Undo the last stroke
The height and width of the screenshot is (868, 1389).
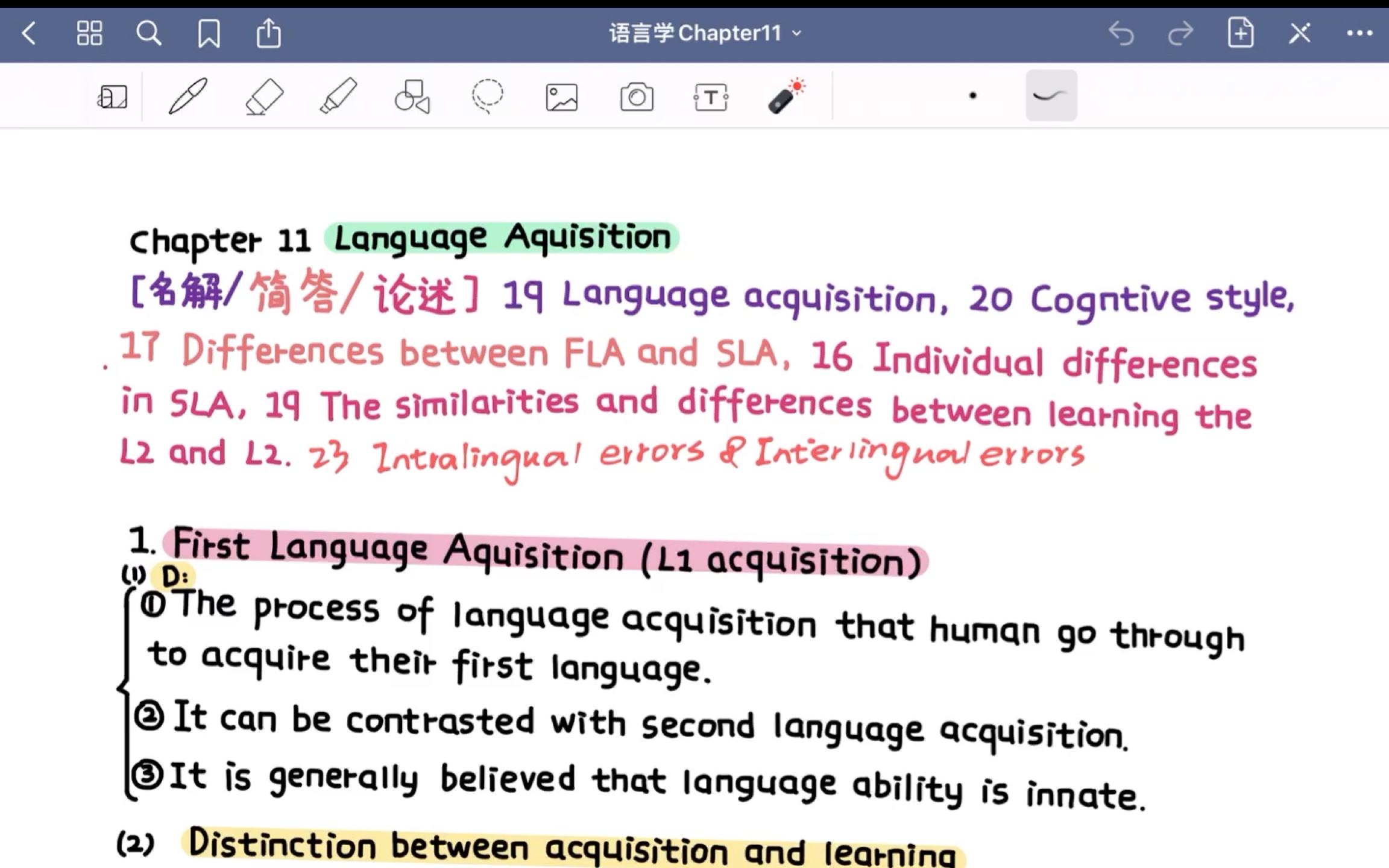(x=1121, y=33)
